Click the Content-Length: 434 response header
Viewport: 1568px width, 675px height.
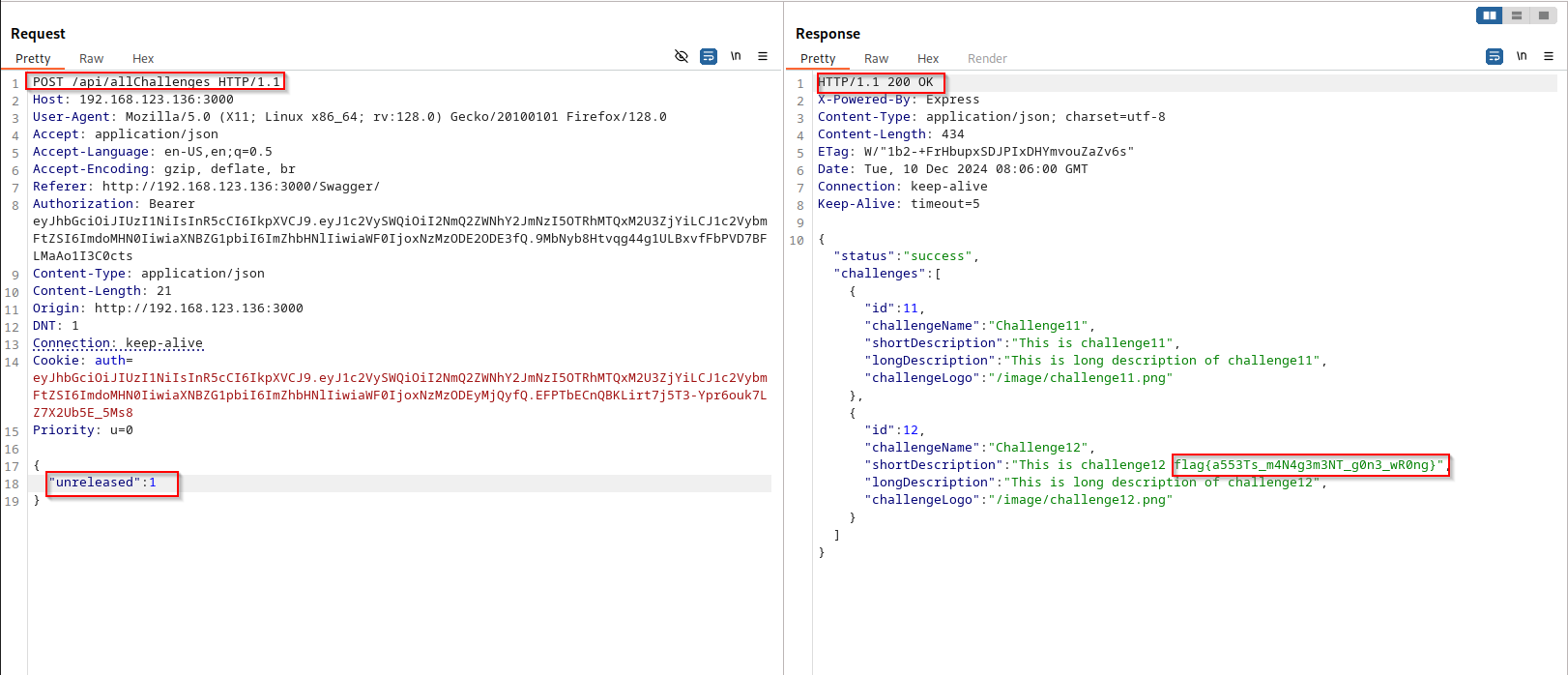click(x=890, y=134)
